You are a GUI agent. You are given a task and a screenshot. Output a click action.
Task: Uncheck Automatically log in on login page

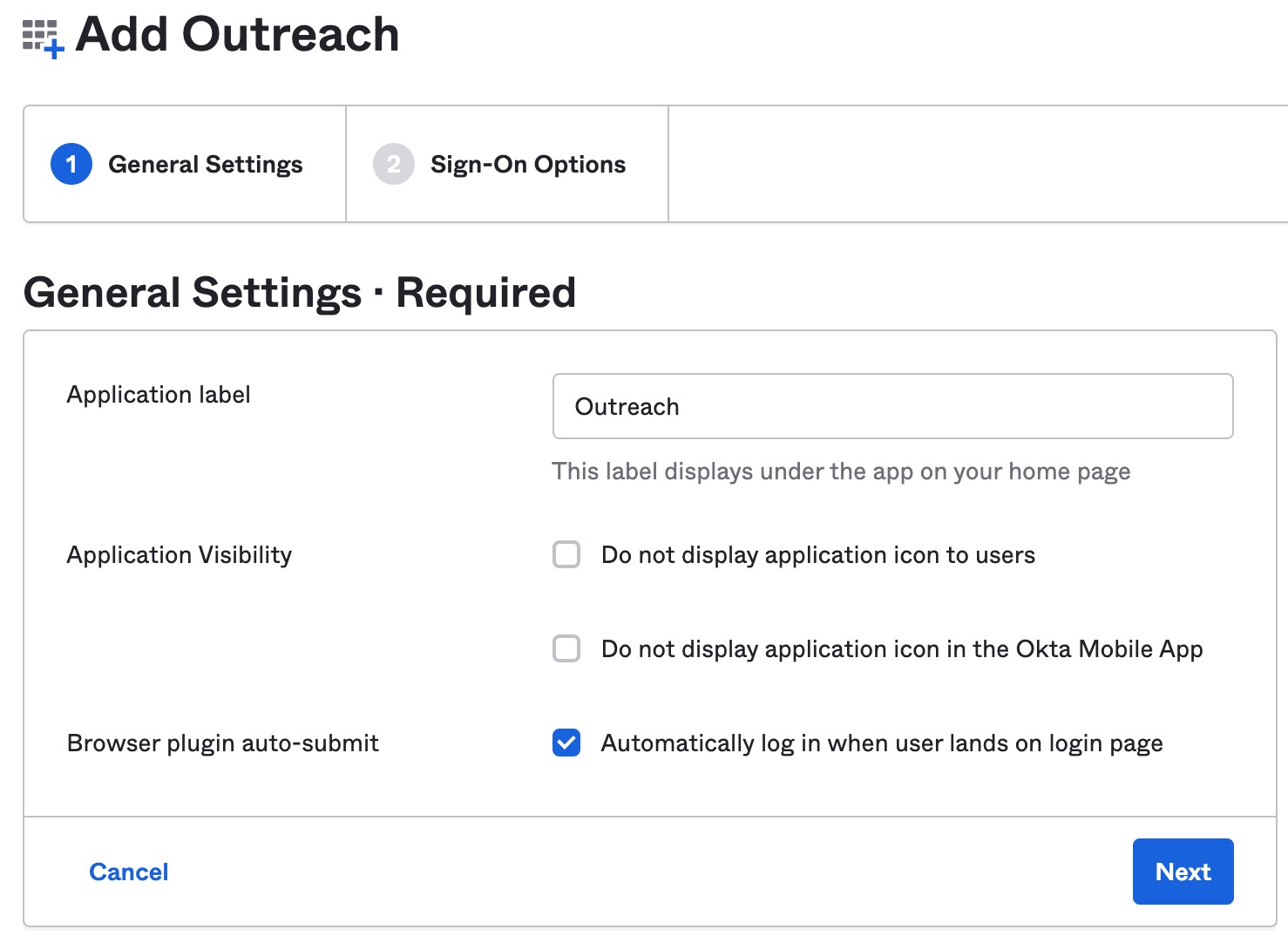[x=566, y=743]
